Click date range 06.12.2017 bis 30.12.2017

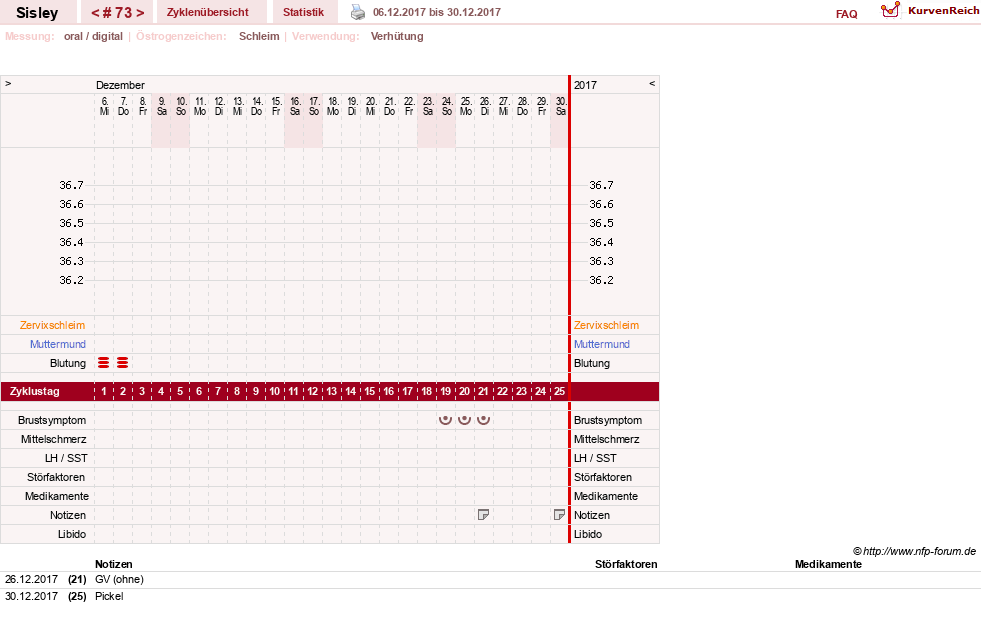[x=437, y=12]
